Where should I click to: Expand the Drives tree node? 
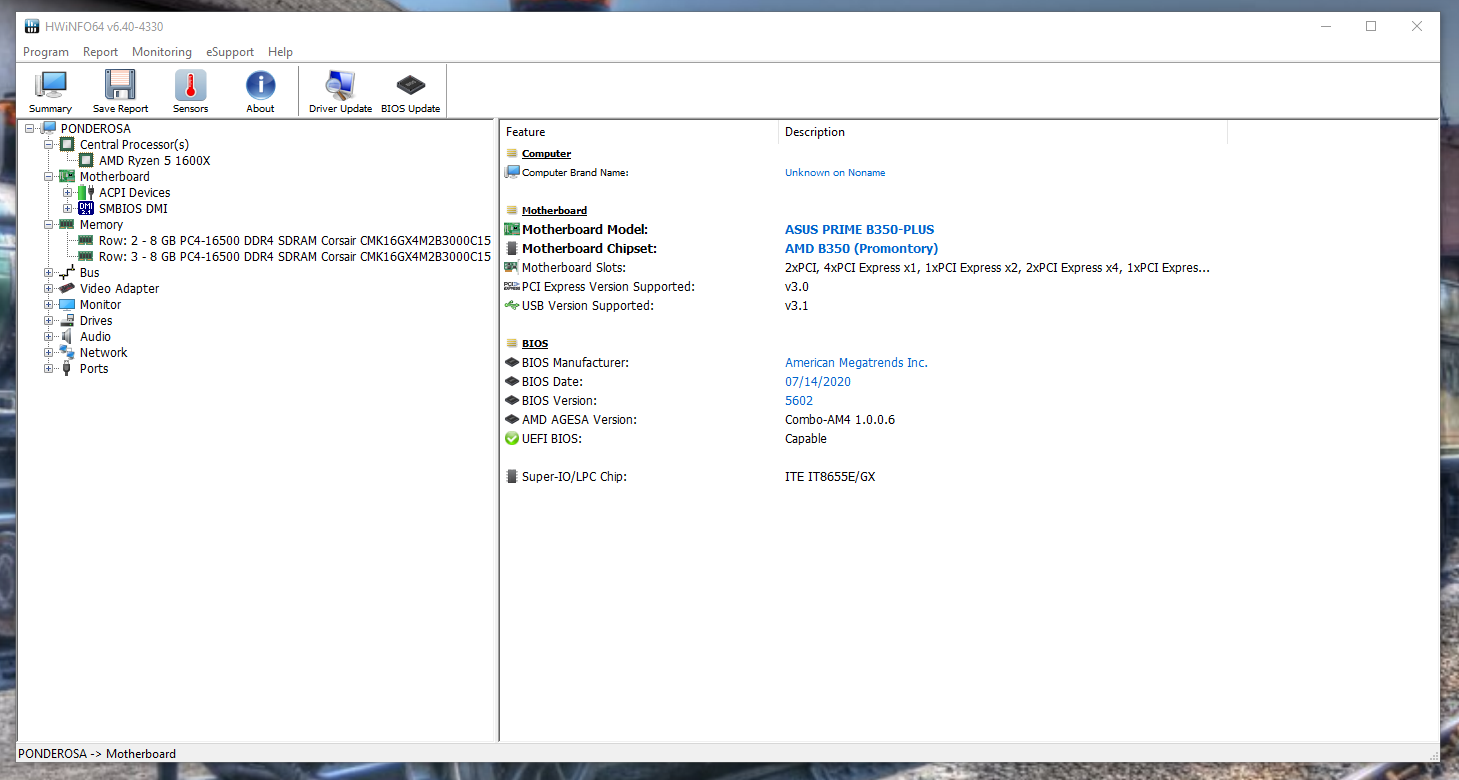(x=49, y=321)
